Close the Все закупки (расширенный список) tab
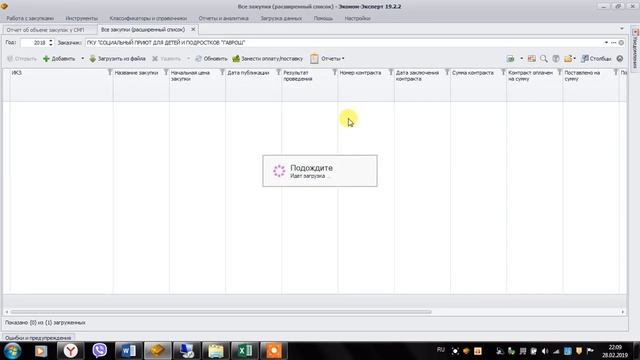Viewport: 640px width, 360px height. 193,29
